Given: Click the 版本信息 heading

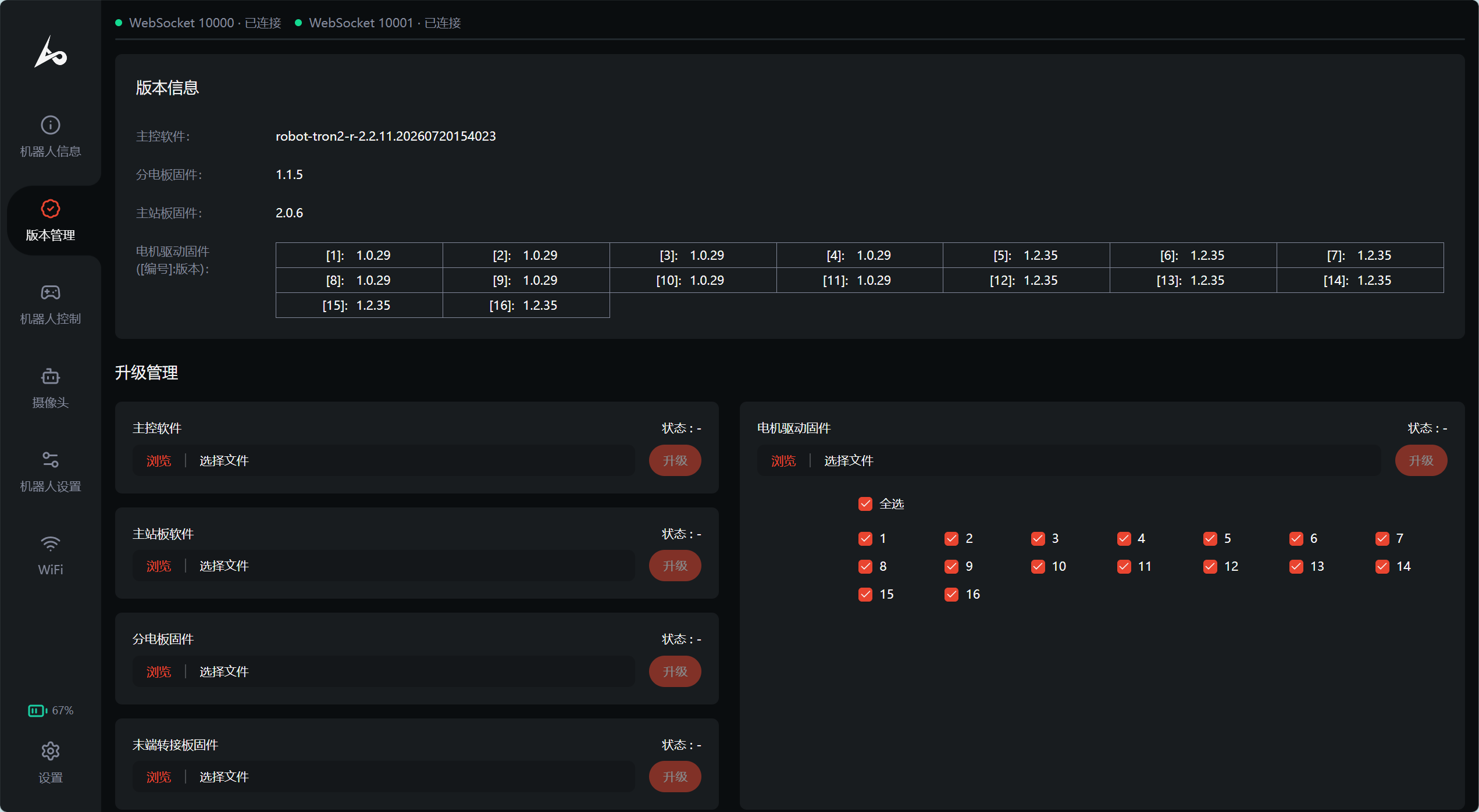Looking at the screenshot, I should 167,88.
